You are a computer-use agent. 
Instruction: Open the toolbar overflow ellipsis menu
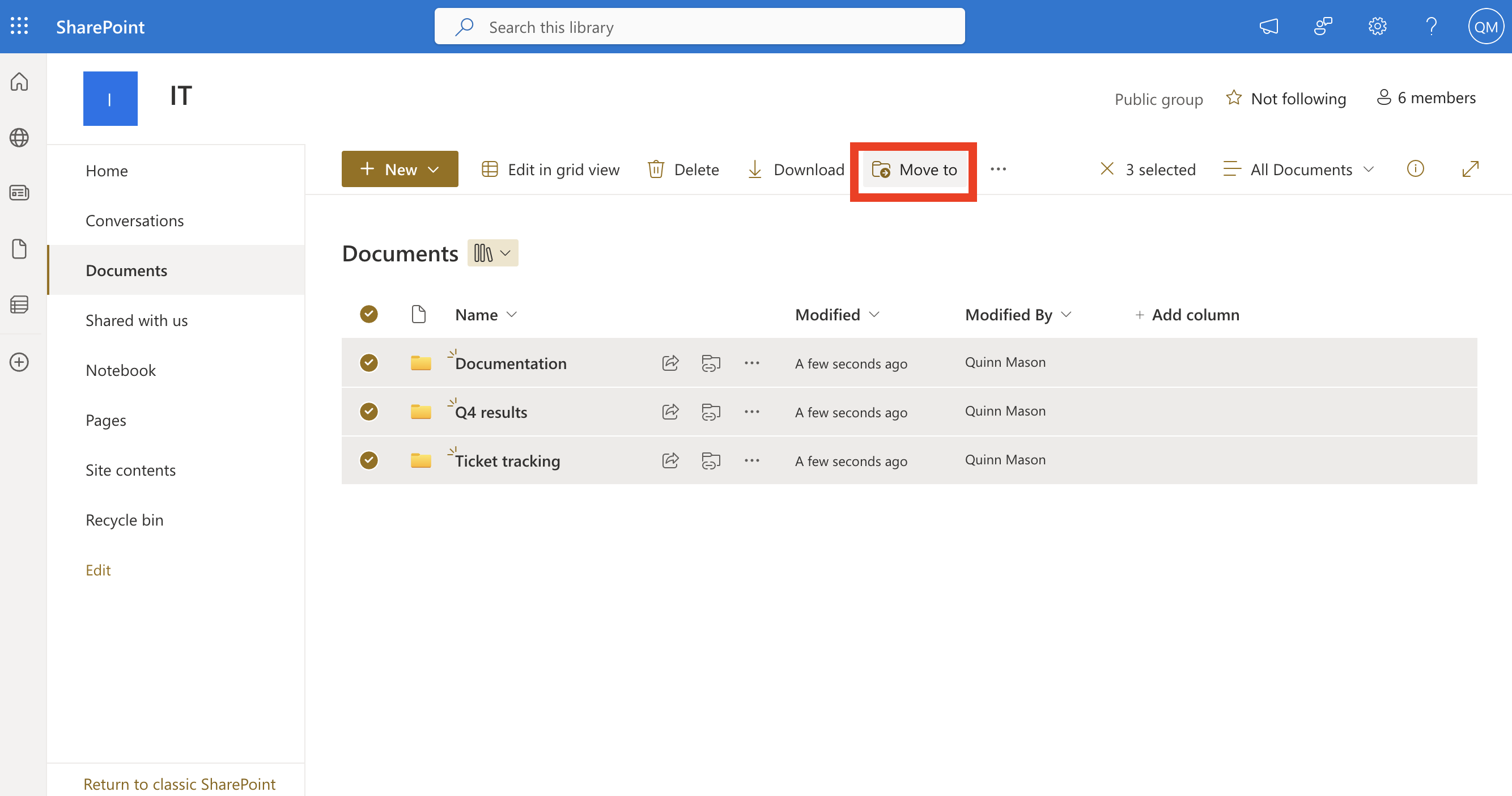coord(998,169)
